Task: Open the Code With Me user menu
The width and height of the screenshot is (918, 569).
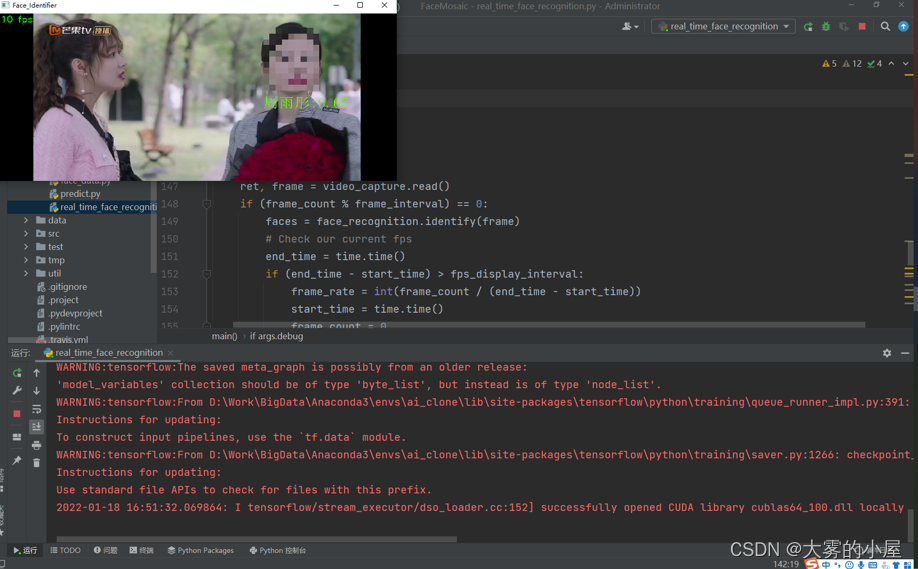Action: click(x=630, y=26)
